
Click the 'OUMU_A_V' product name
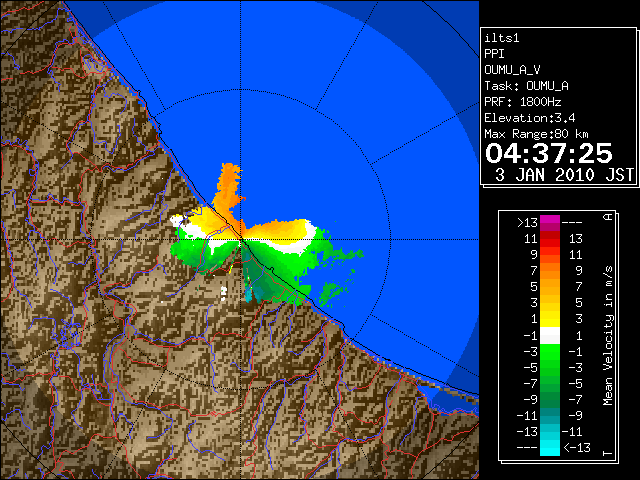512,70
